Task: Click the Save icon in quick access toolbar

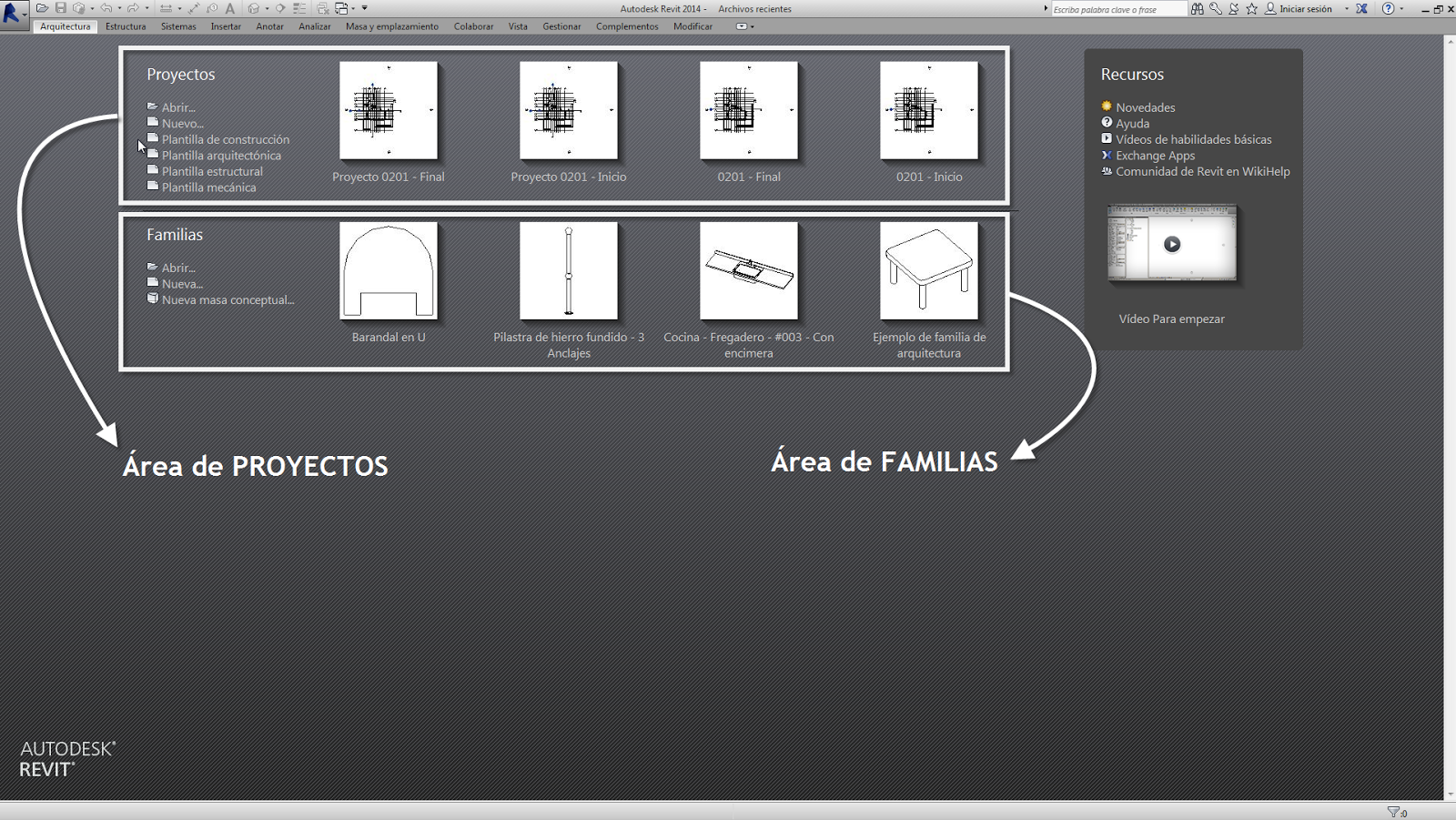Action: tap(61, 8)
